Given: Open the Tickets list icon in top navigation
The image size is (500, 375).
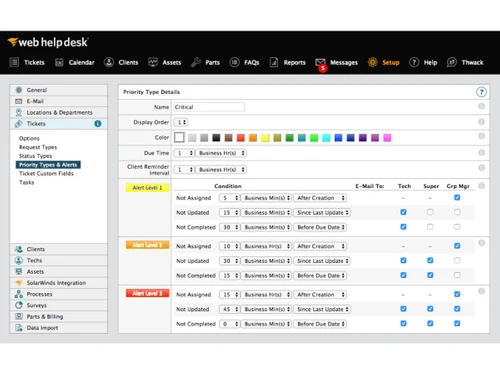Looking at the screenshot, I should coord(14,62).
